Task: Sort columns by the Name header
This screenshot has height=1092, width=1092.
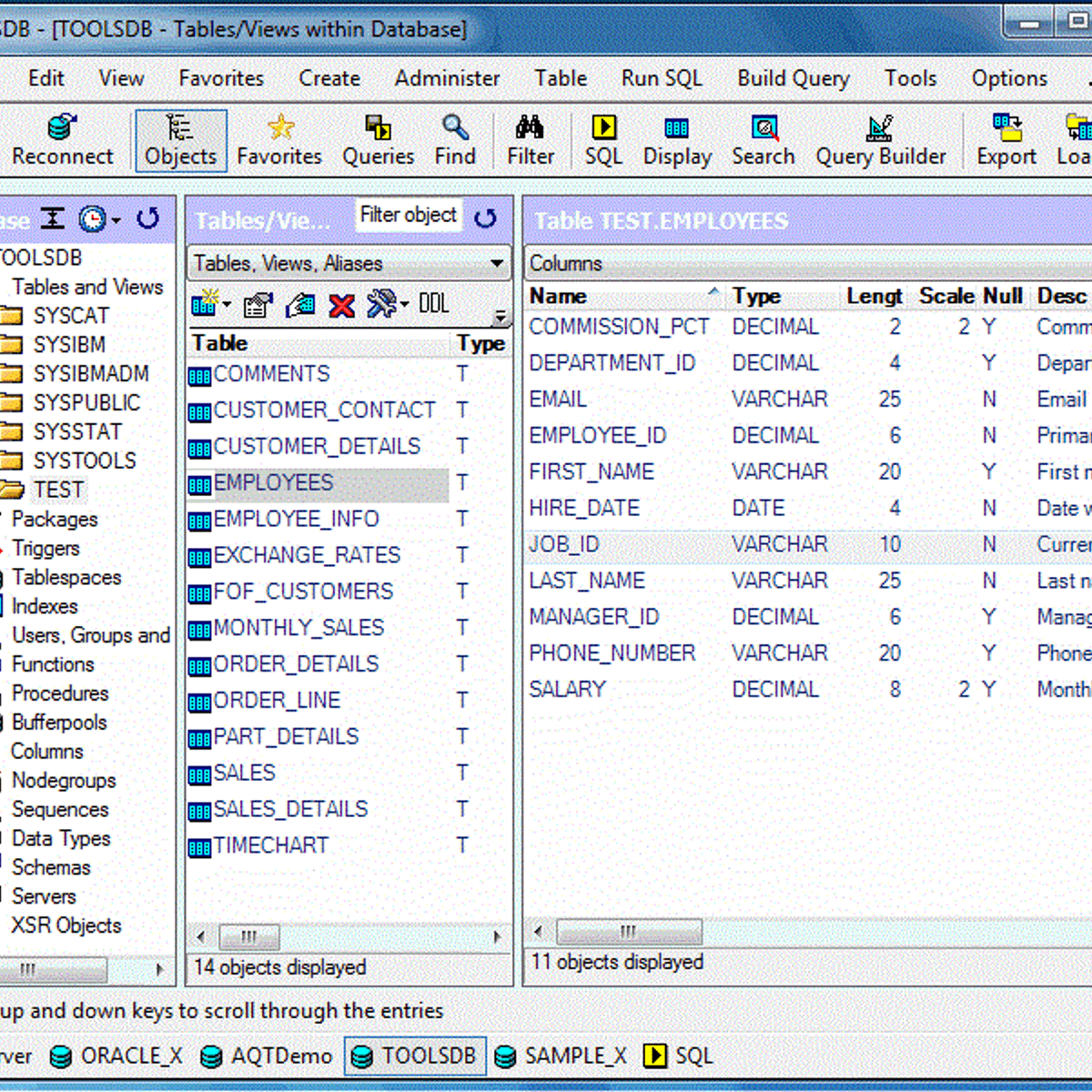Action: click(x=558, y=296)
